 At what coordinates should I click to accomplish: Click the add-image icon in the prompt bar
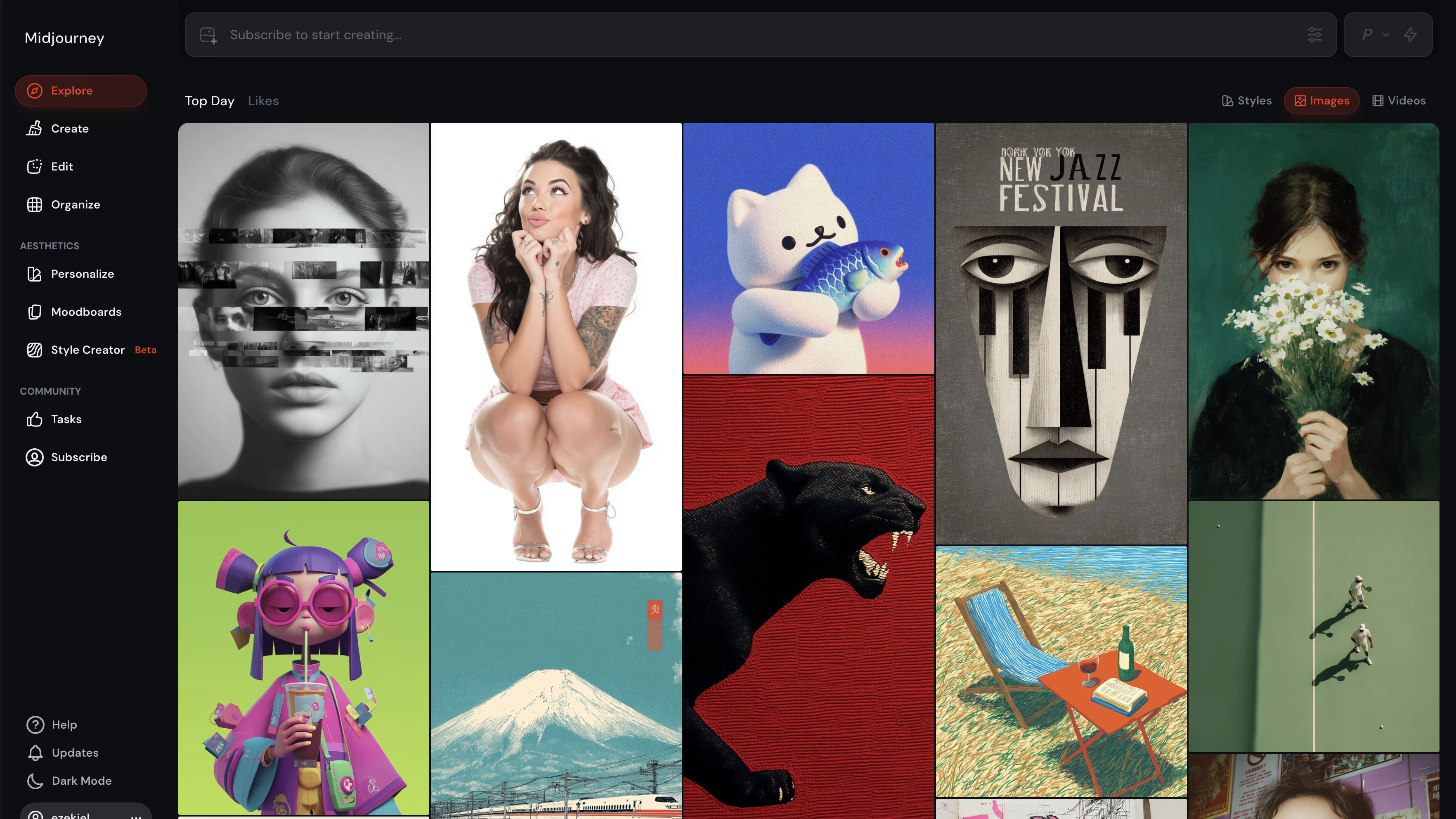point(208,35)
